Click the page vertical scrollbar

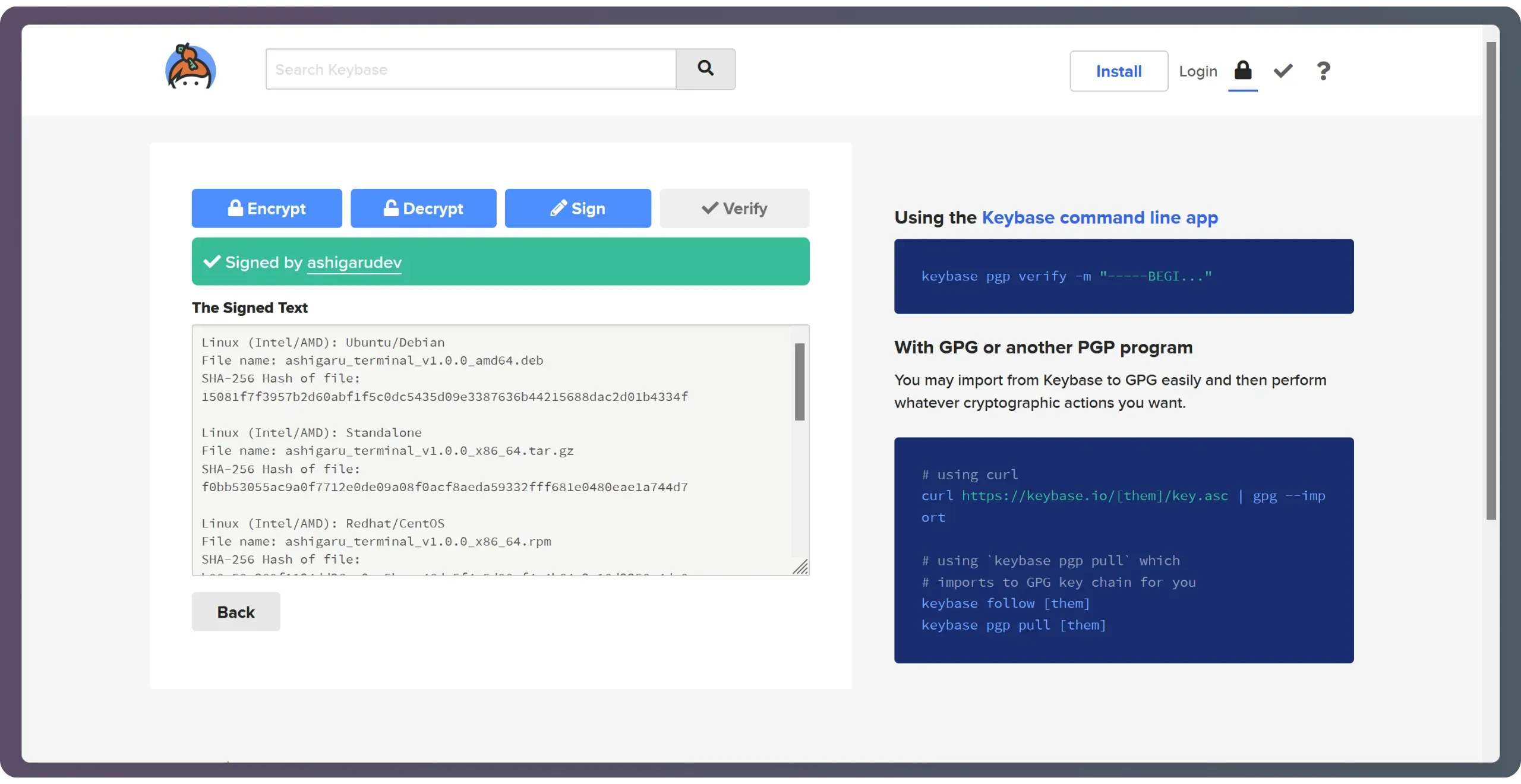click(x=1491, y=280)
